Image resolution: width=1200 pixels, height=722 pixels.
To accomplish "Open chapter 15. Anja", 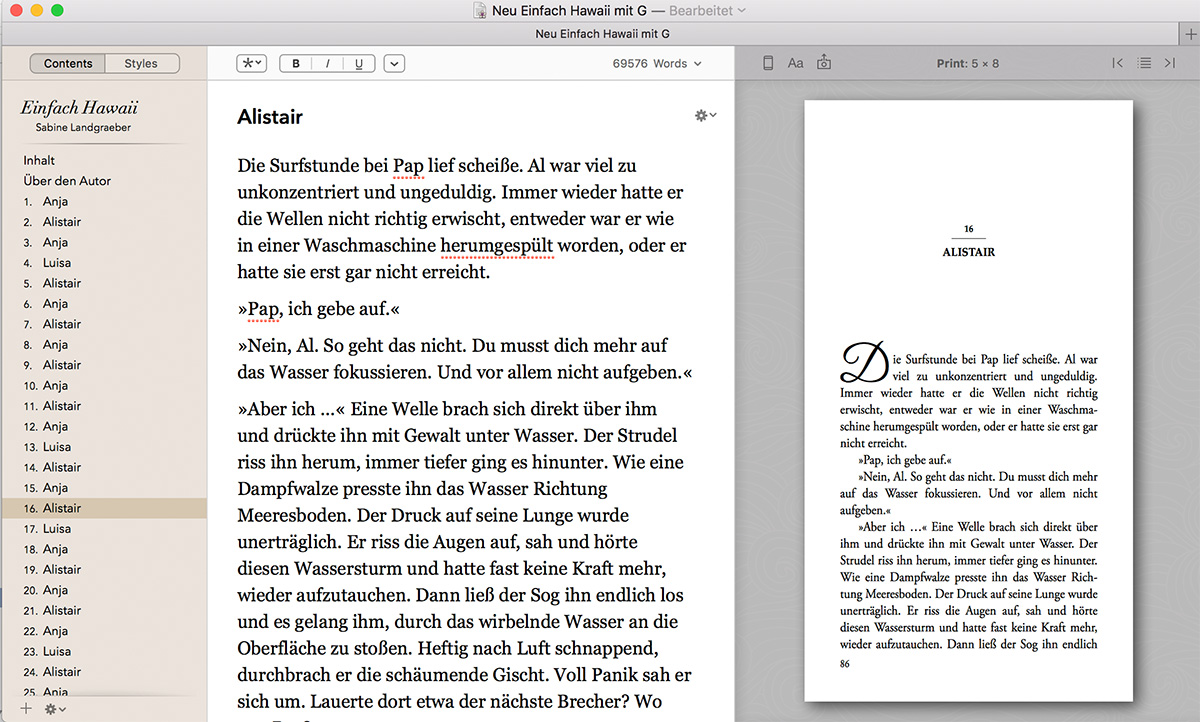I will pyautogui.click(x=103, y=488).
